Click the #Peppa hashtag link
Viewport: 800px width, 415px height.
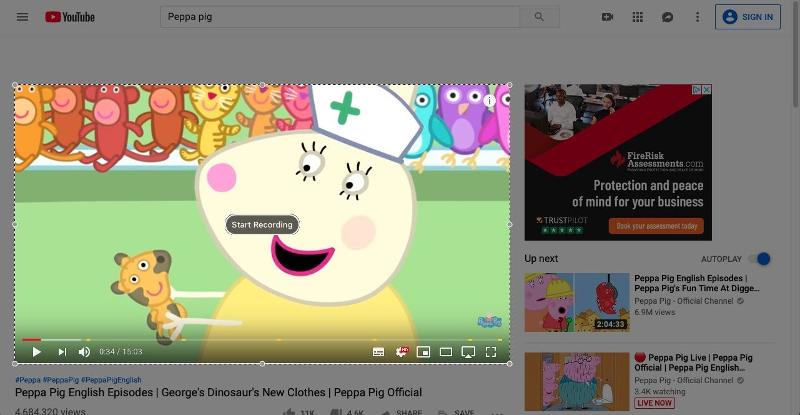point(28,380)
